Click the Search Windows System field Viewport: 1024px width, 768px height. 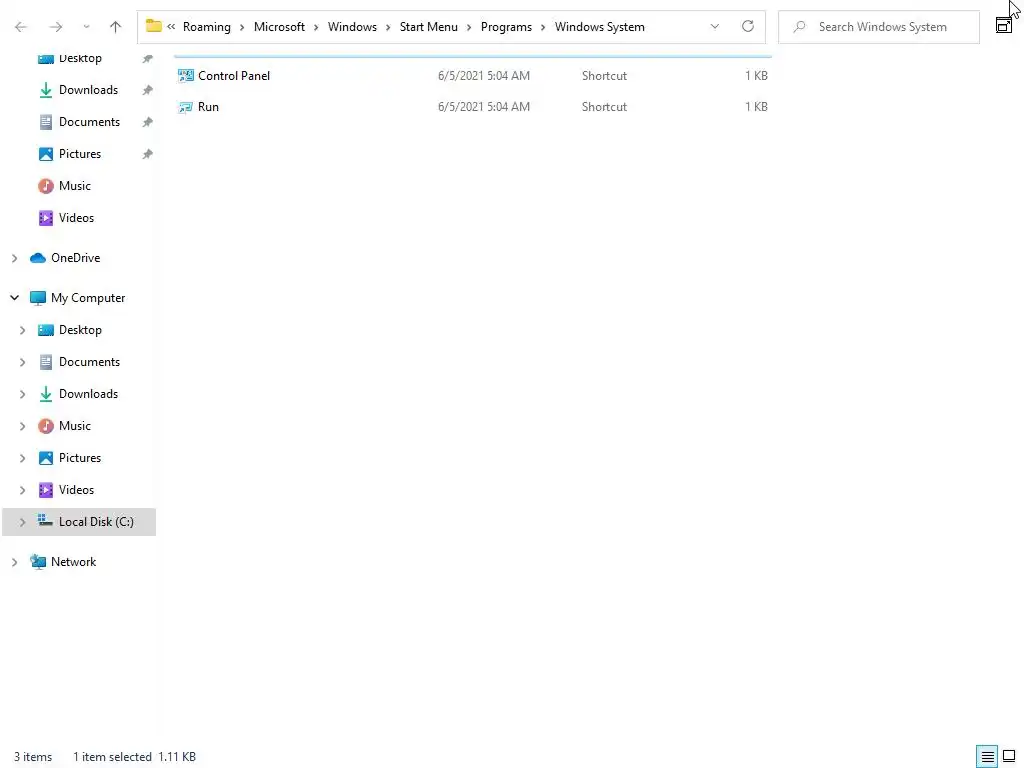pyautogui.click(x=879, y=27)
